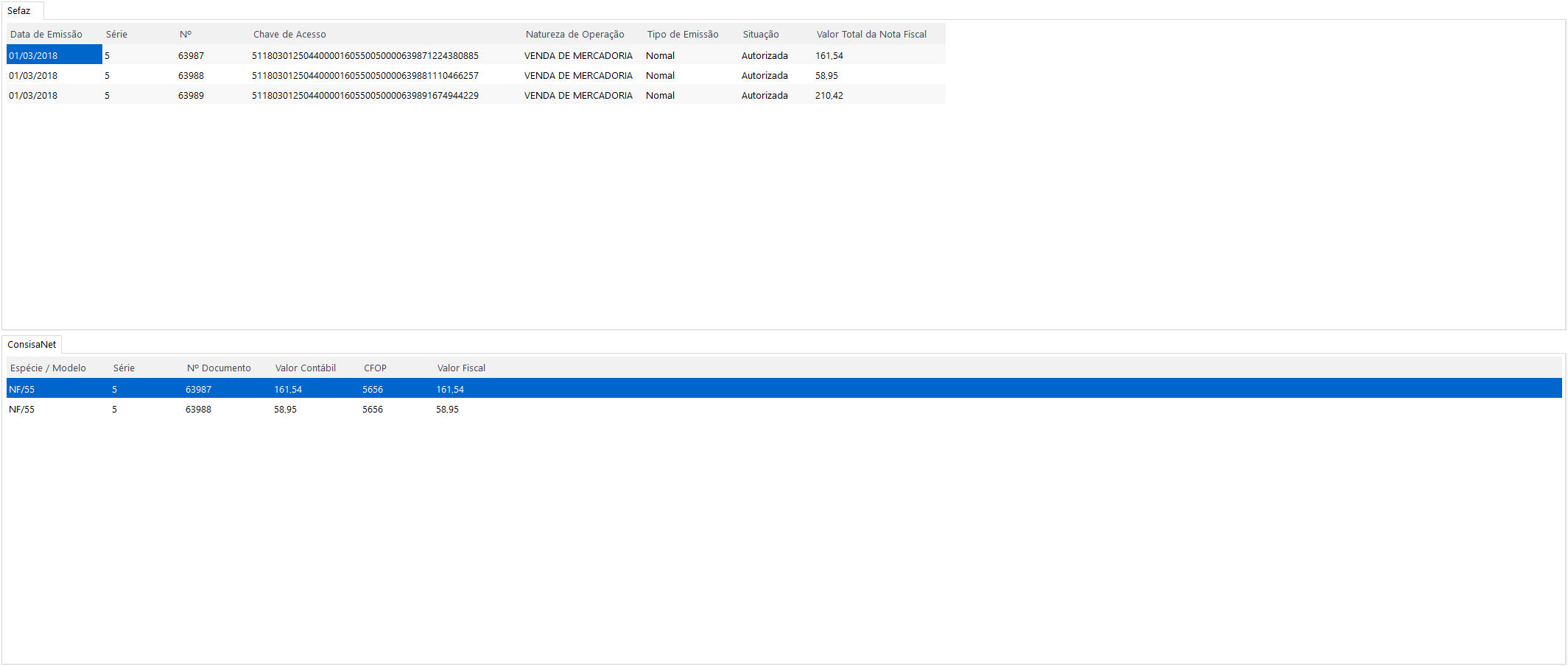The image size is (1568, 666).
Task: Click access key ending in 224380885
Action: pyautogui.click(x=365, y=56)
